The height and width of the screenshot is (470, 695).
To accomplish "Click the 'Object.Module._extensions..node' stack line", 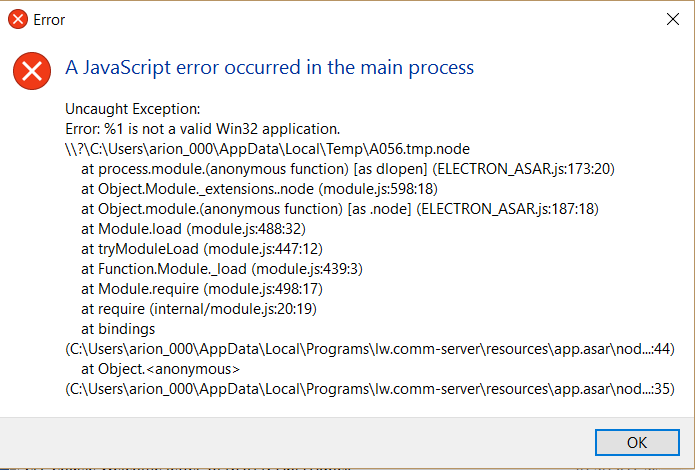I will click(259, 189).
